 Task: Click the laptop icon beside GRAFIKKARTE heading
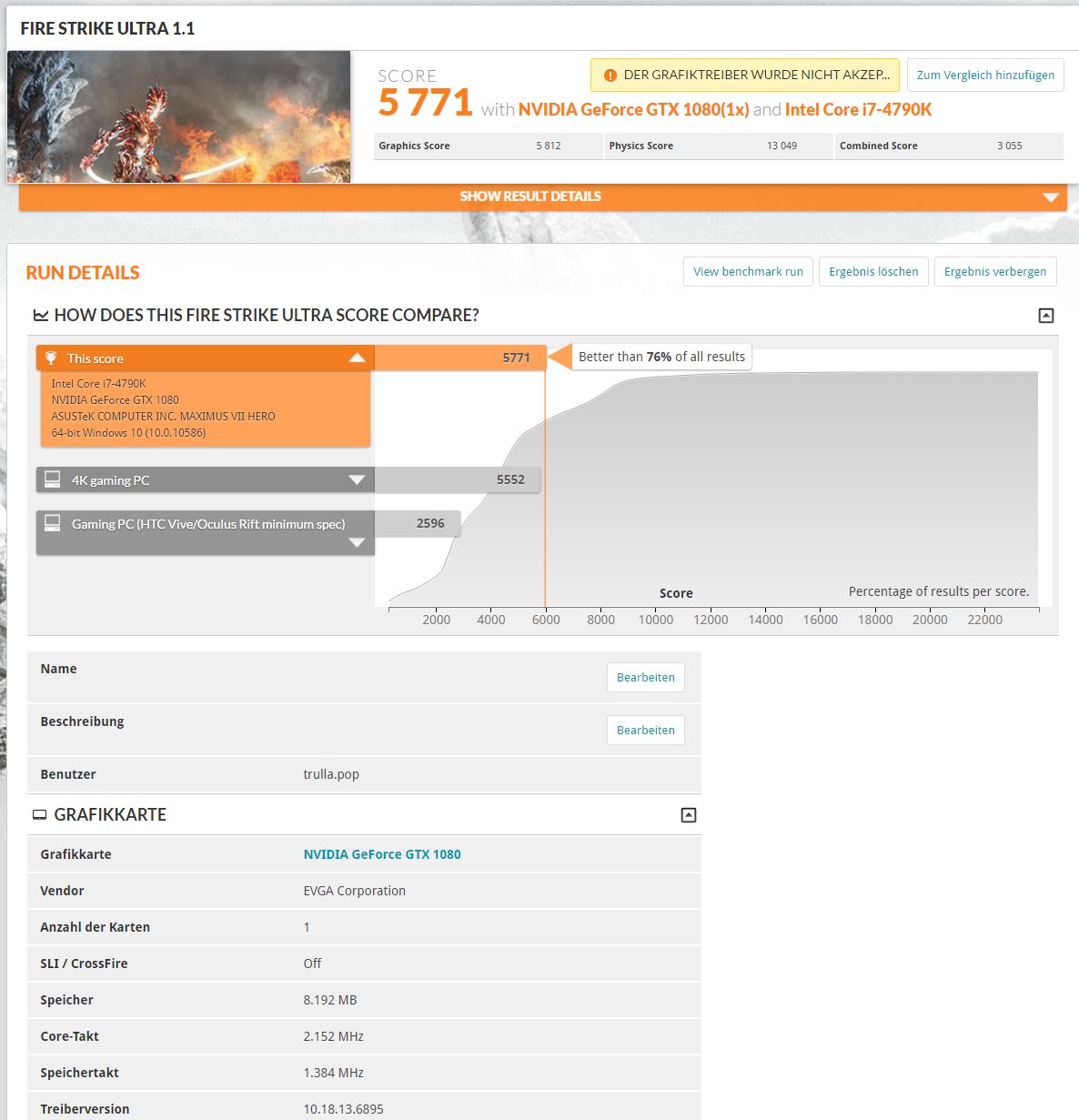tap(39, 815)
